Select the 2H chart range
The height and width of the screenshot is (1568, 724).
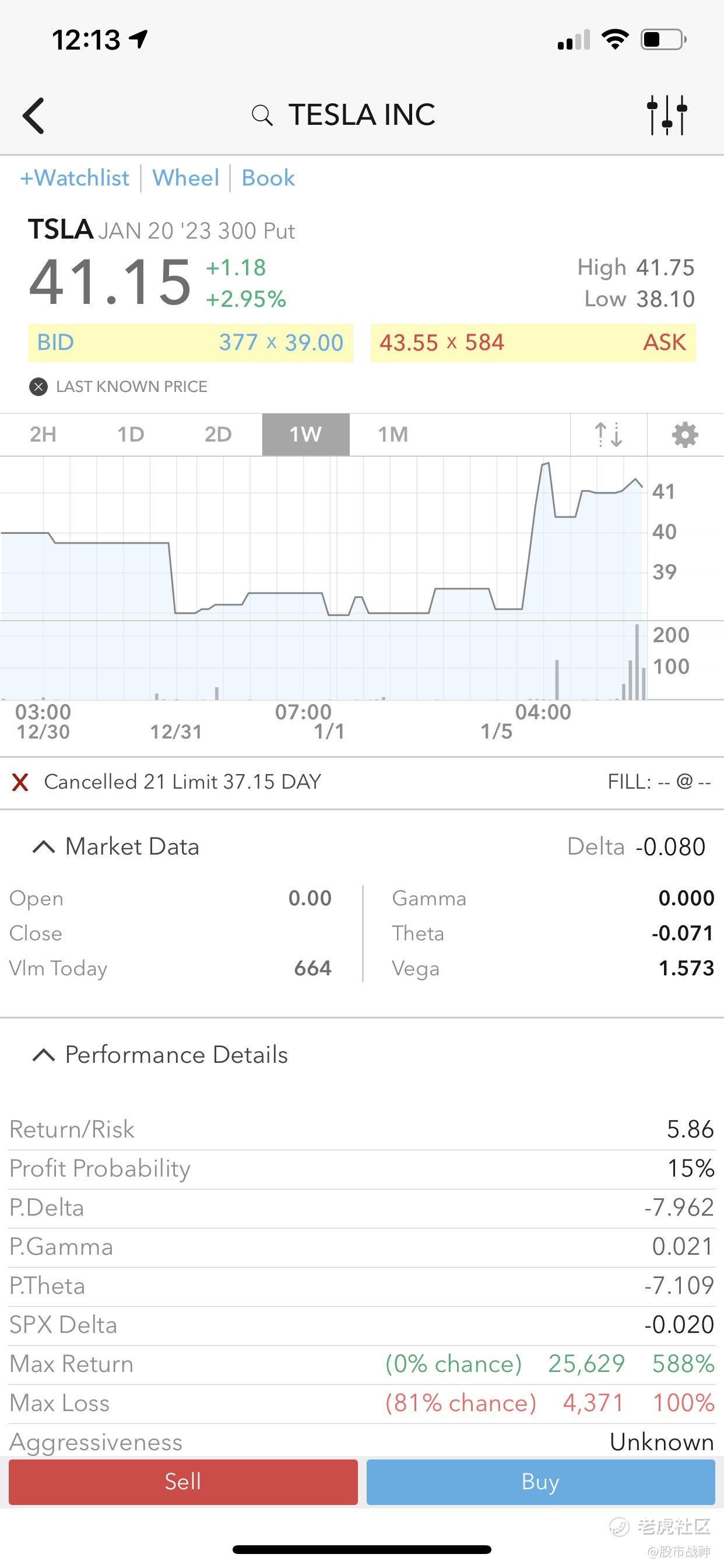tap(43, 435)
